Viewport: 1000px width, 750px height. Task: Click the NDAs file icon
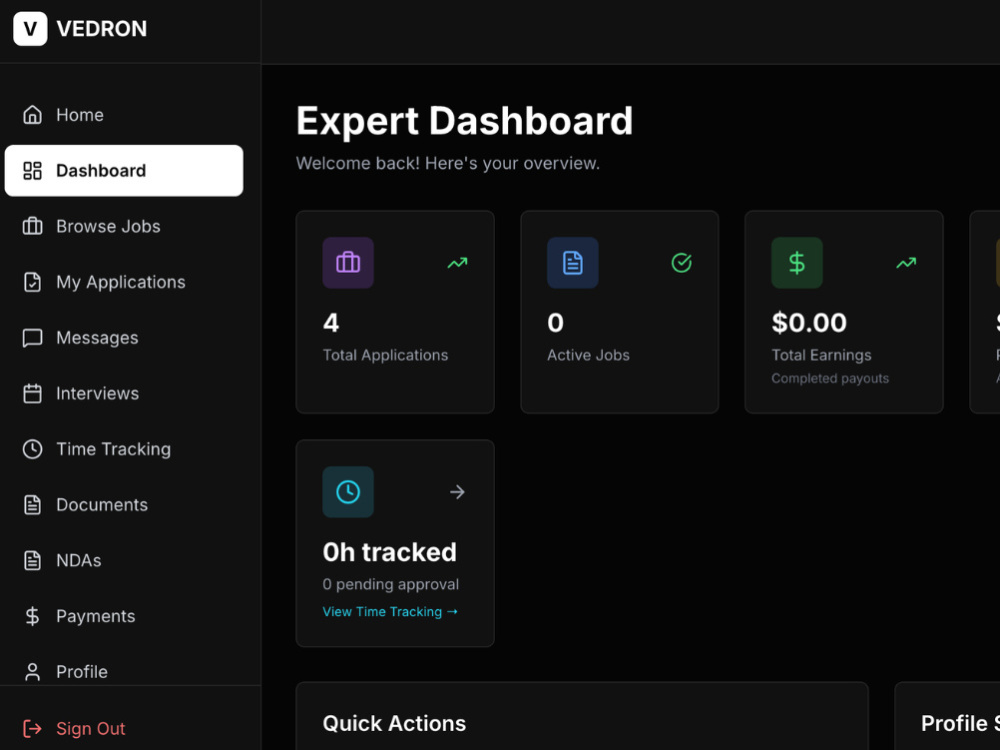(x=33, y=561)
